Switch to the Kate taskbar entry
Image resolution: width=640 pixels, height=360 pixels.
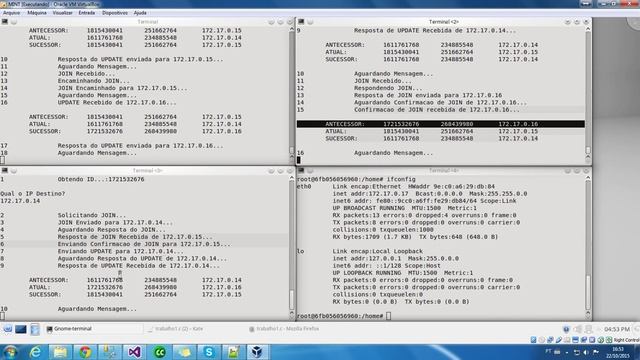click(x=176, y=329)
